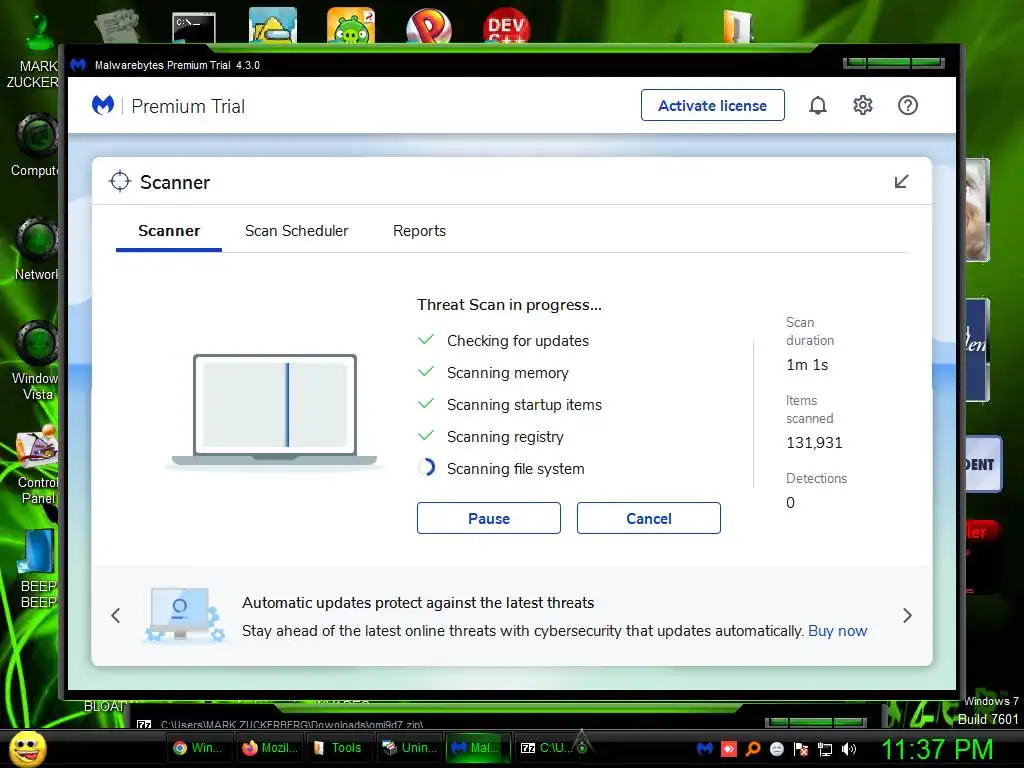Screen dimensions: 1024x768
Task: Click the Malwarebytes logo beside Premium Trial
Action: coord(103,105)
